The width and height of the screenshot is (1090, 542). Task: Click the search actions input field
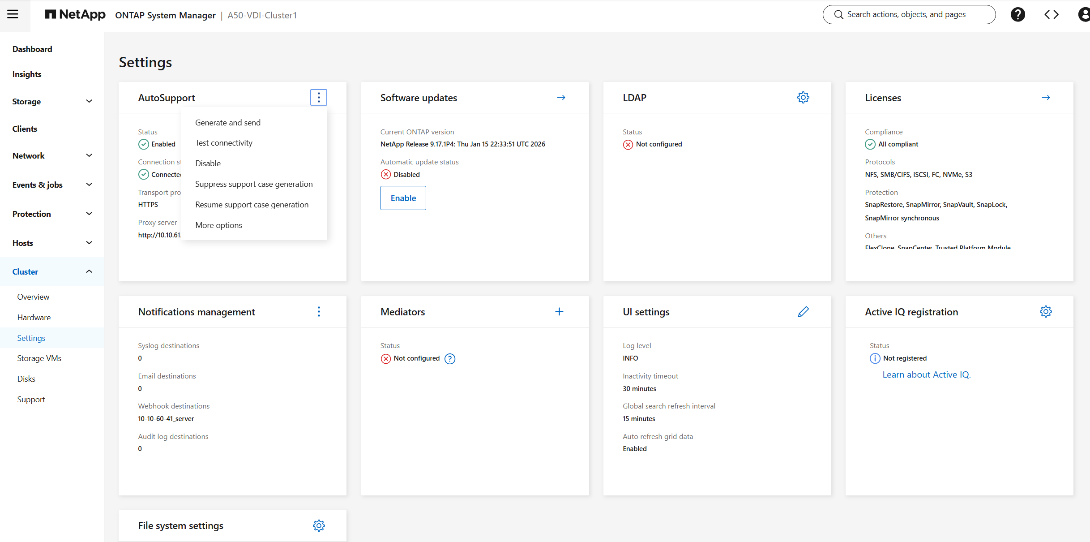coord(909,15)
